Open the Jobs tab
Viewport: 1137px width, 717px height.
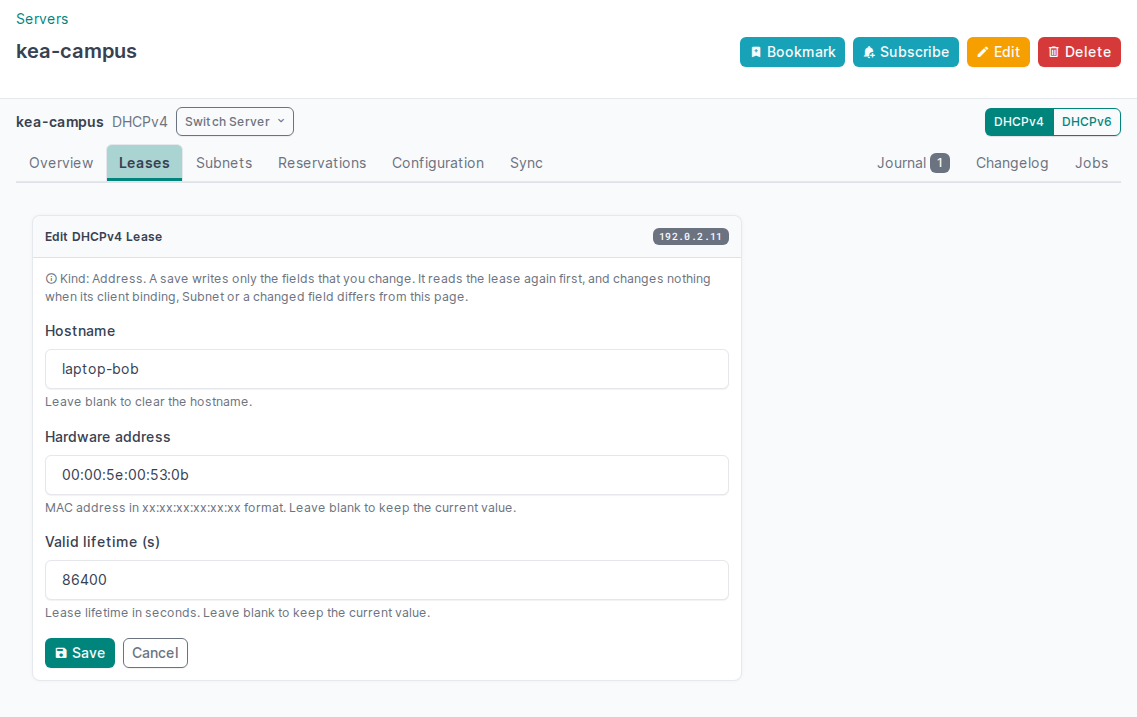pos(1091,163)
